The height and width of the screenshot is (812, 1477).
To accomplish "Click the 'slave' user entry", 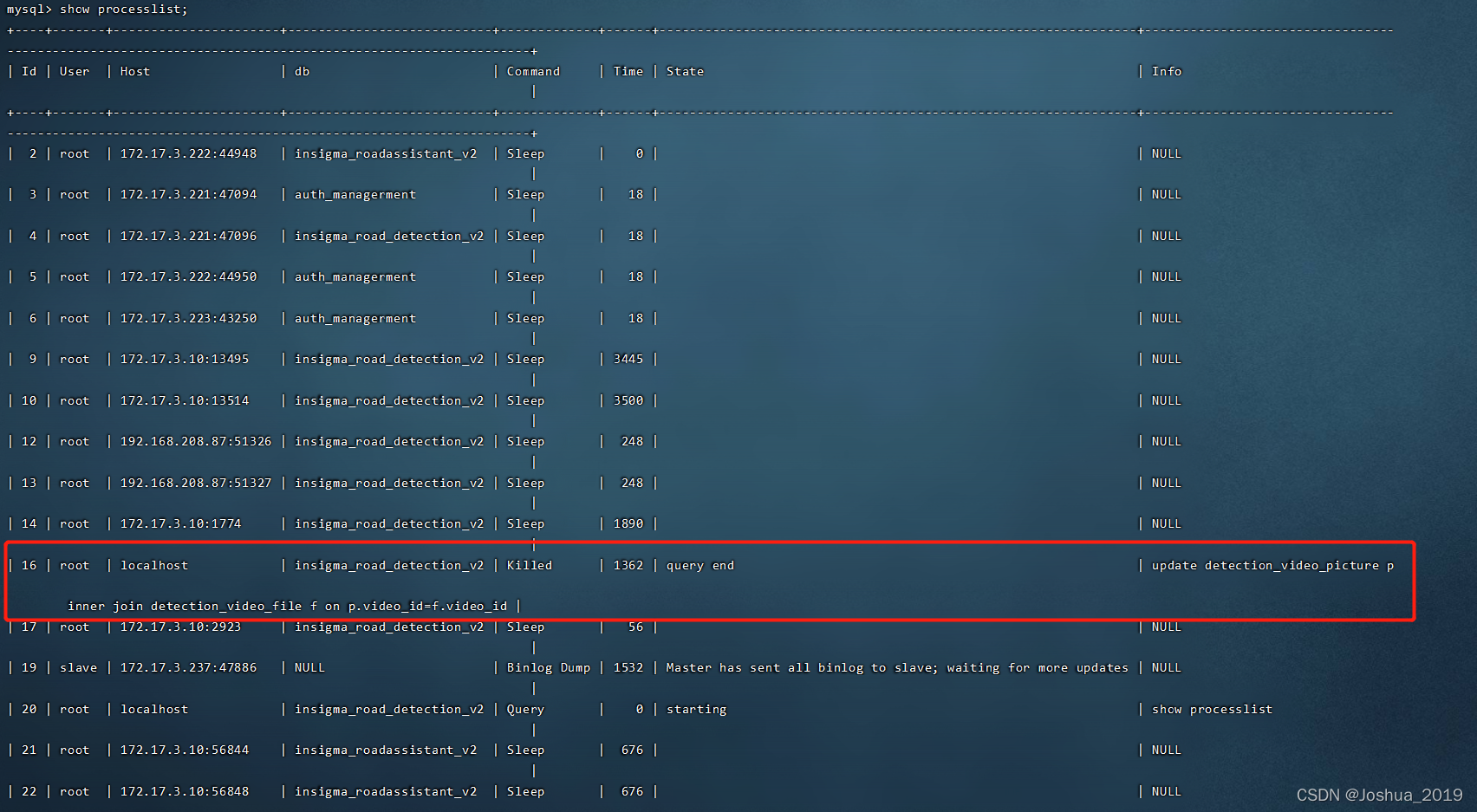I will 78,668.
